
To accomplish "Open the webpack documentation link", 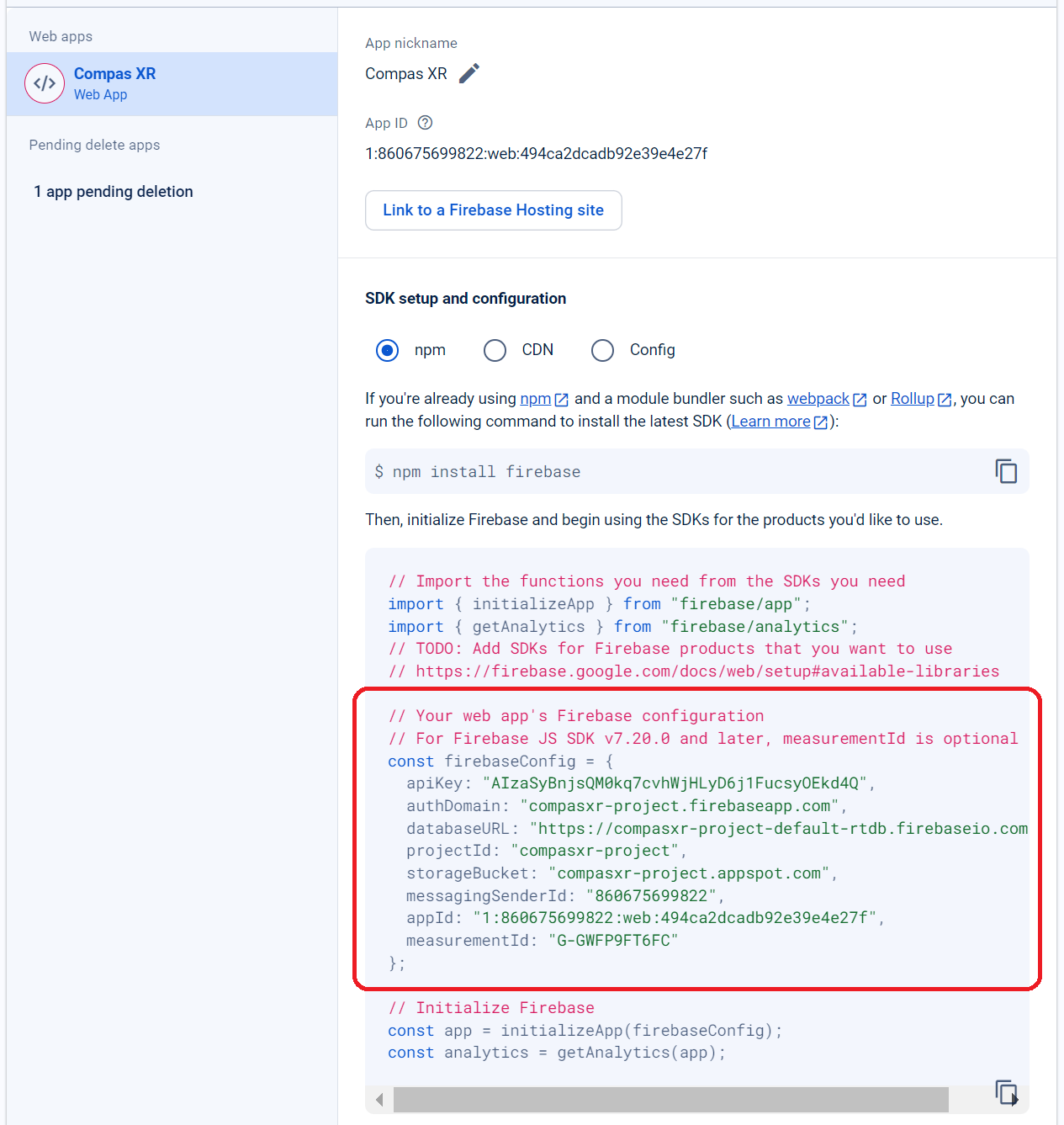I will (817, 399).
